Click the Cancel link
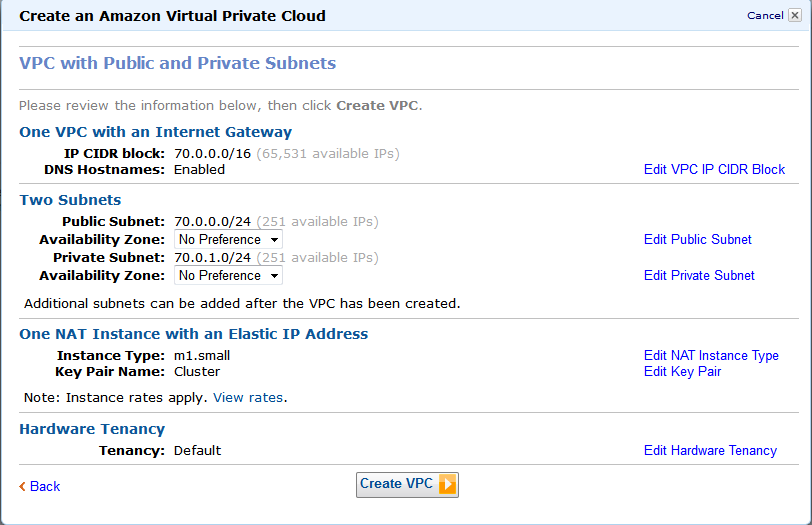 click(x=765, y=16)
